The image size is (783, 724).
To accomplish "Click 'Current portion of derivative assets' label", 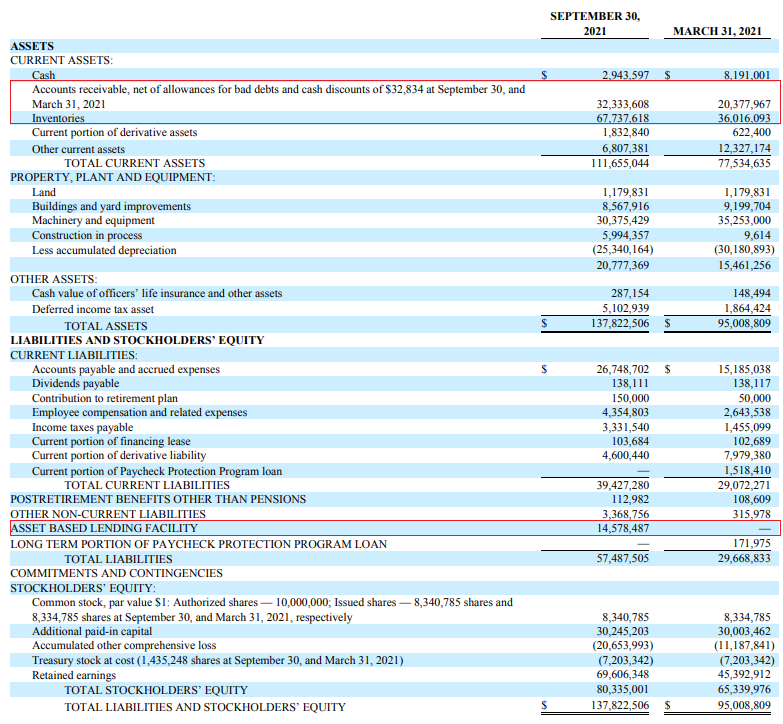I will click(114, 132).
